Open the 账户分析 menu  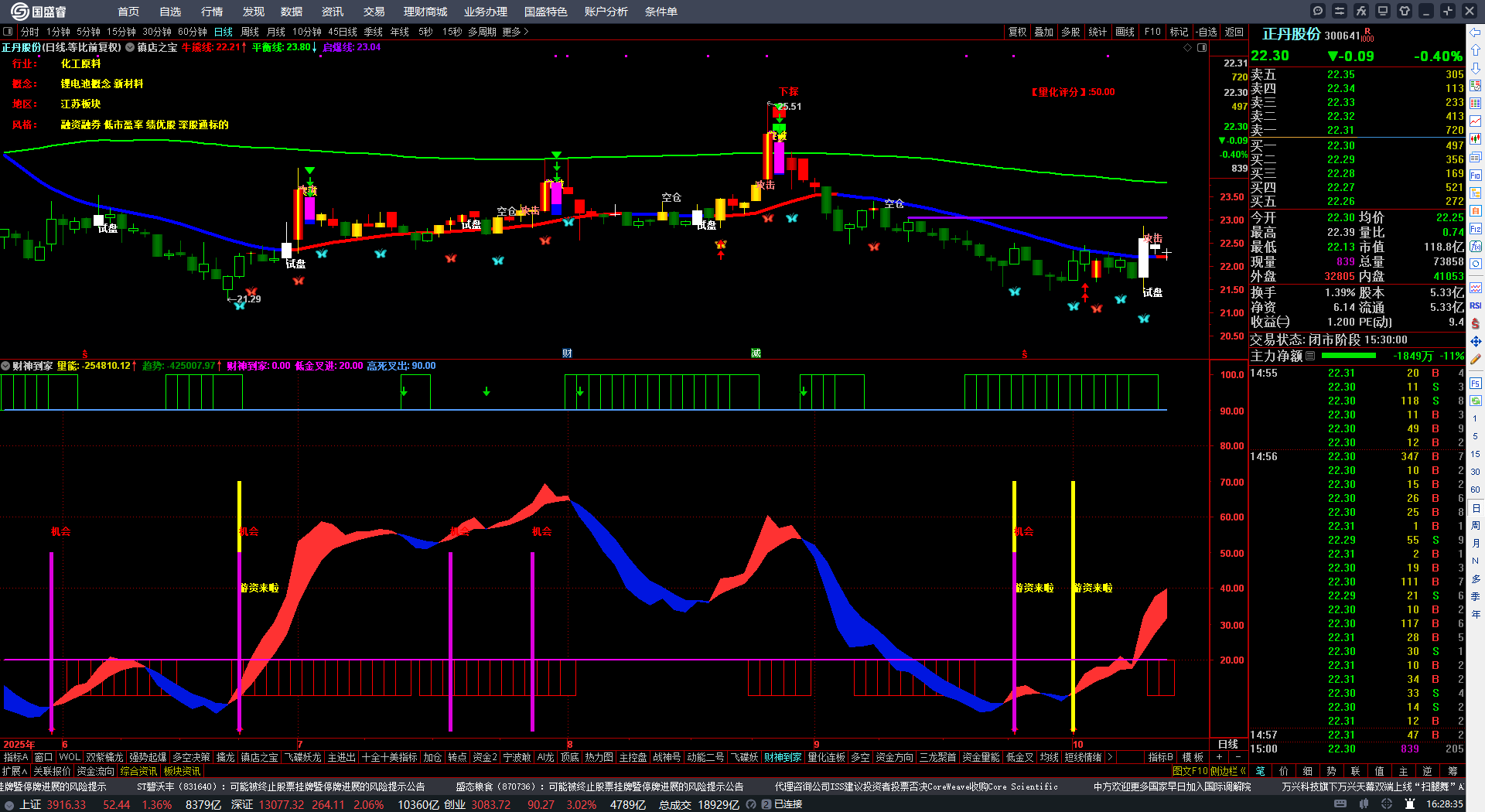pyautogui.click(x=606, y=12)
